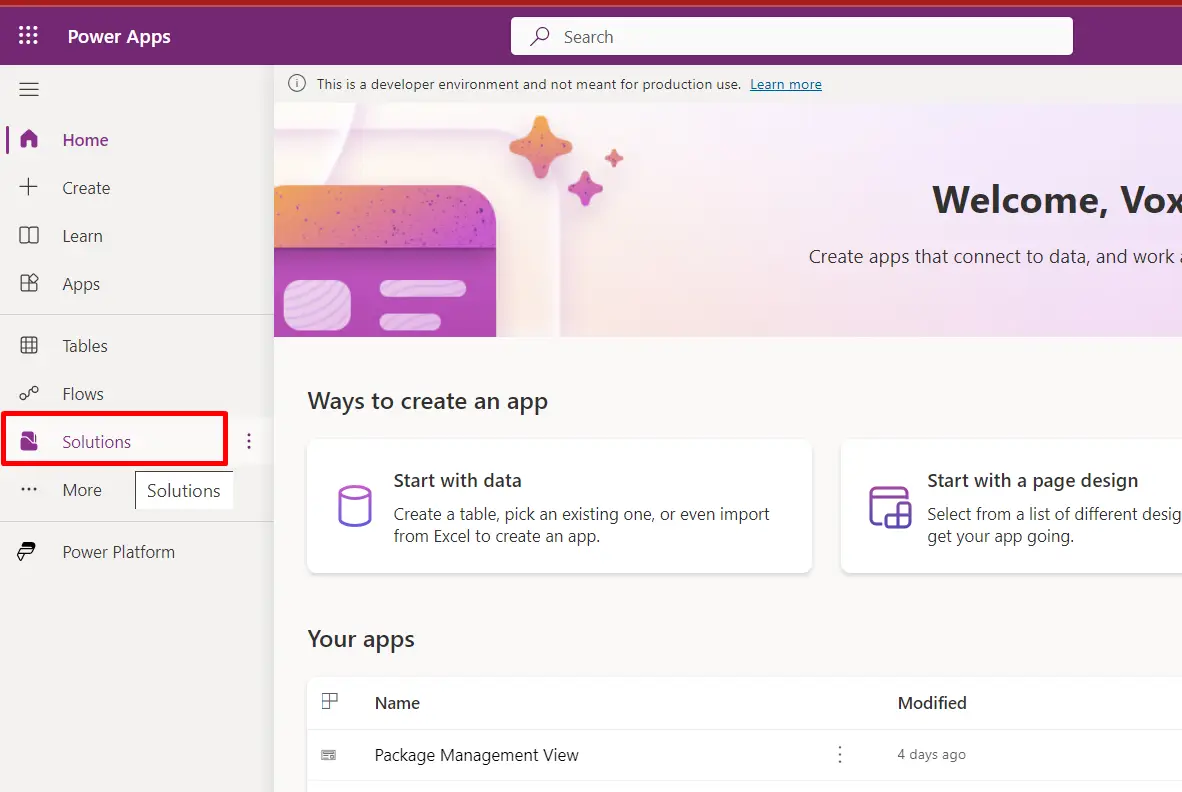Open the Package Management View app
This screenshot has width=1182, height=792.
pyautogui.click(x=476, y=755)
